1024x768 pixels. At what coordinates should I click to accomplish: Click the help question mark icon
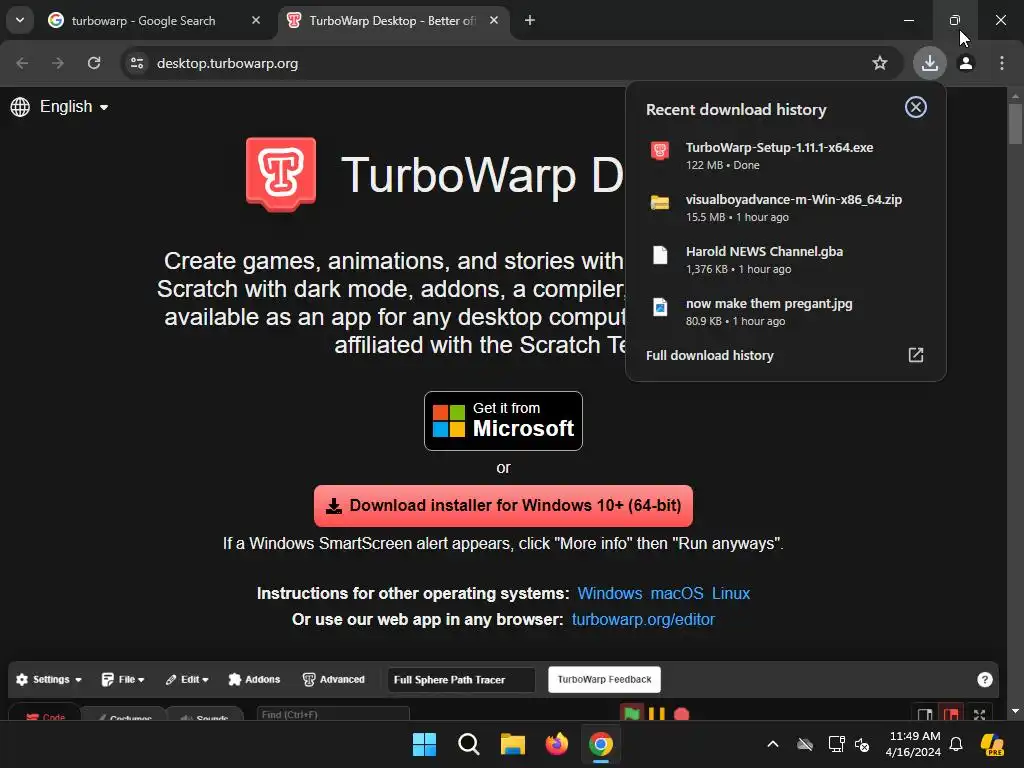pos(985,679)
